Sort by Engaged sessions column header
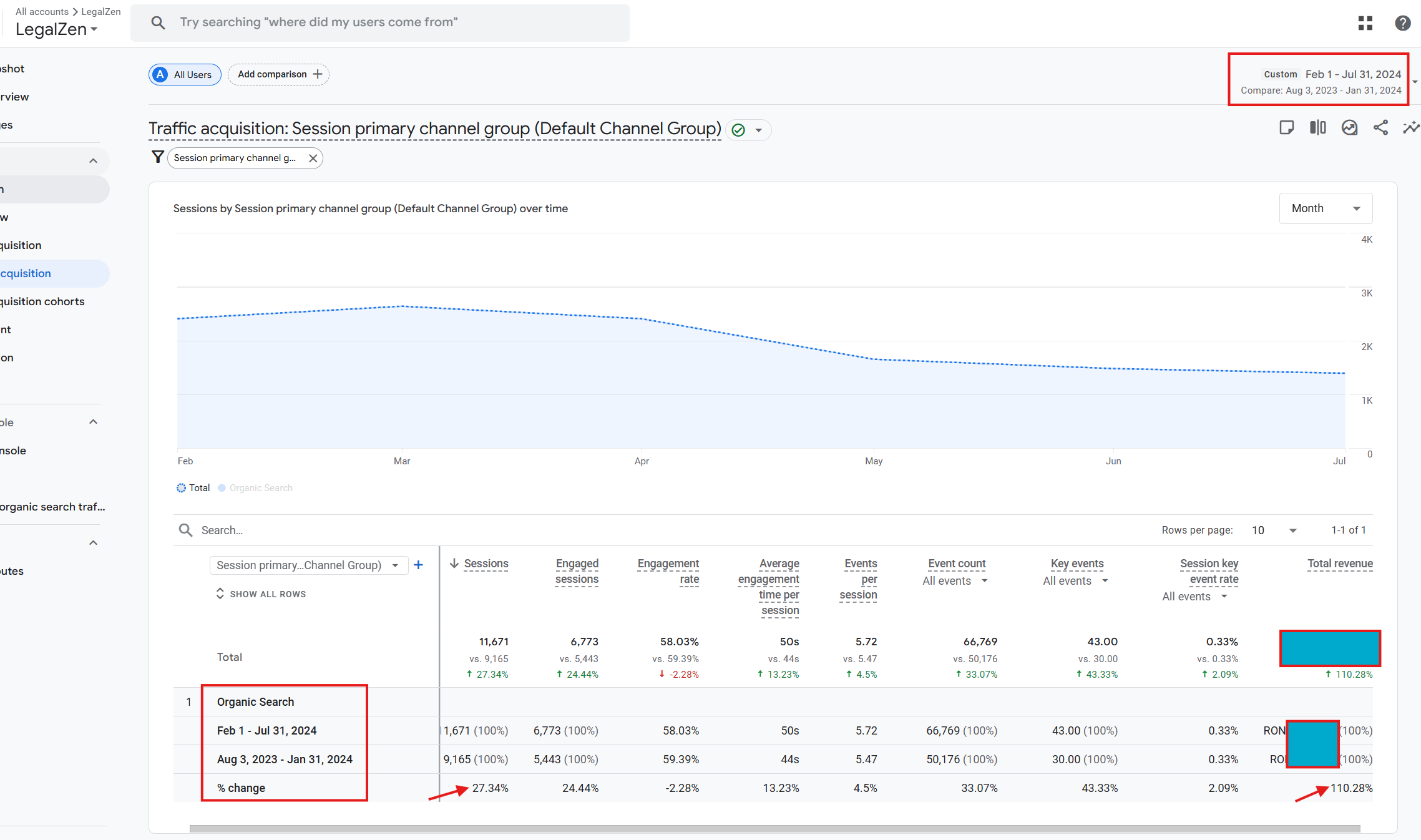This screenshot has height=840, width=1421. [x=577, y=572]
